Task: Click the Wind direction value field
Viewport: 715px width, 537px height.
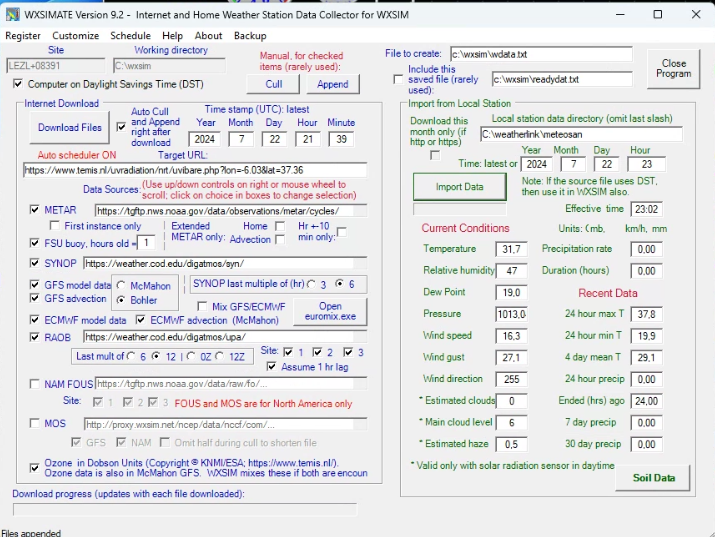Action: (511, 379)
